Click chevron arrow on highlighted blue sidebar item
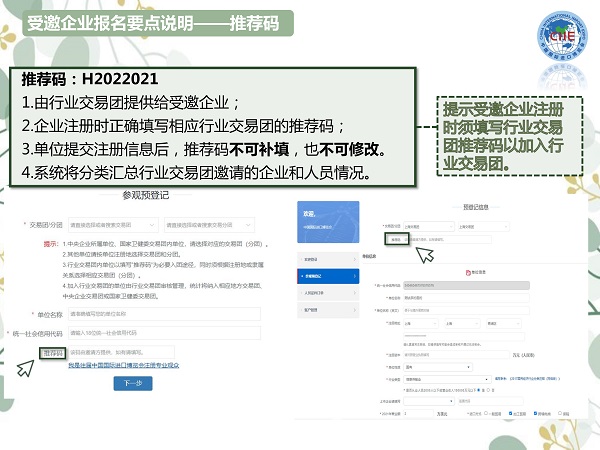 pyautogui.click(x=354, y=276)
